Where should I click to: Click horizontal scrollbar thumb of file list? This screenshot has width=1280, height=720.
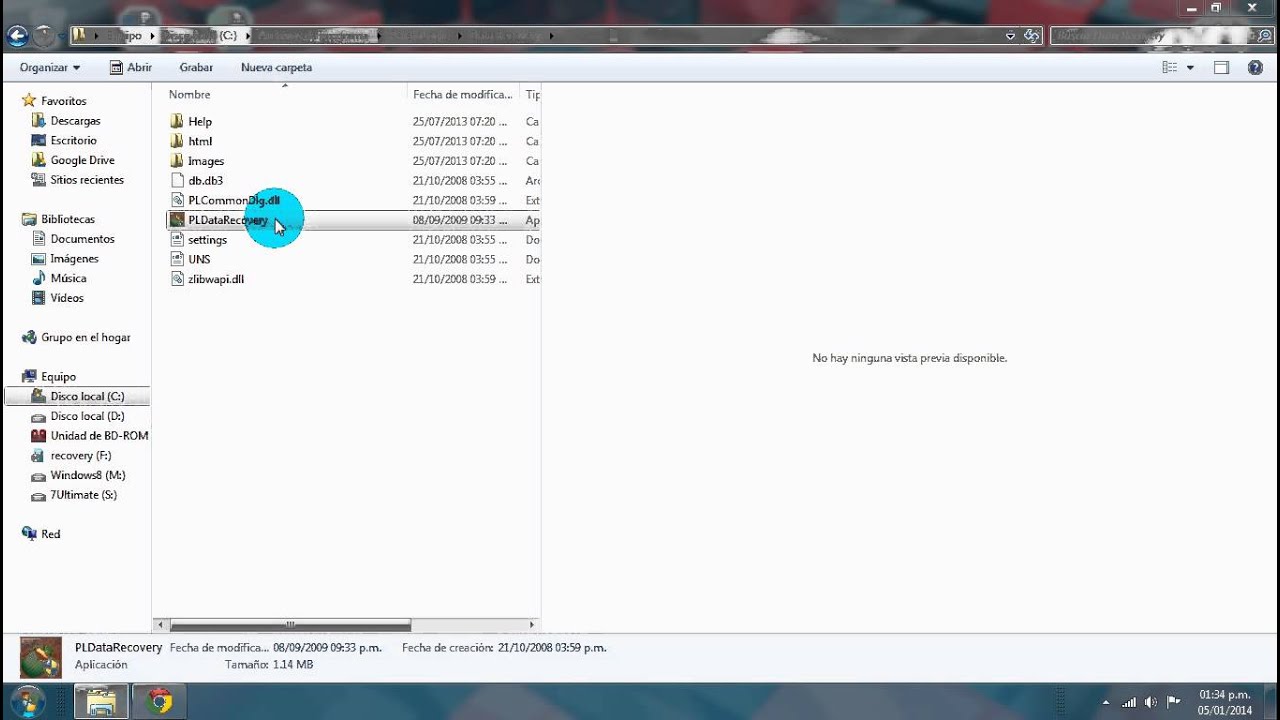pos(290,625)
